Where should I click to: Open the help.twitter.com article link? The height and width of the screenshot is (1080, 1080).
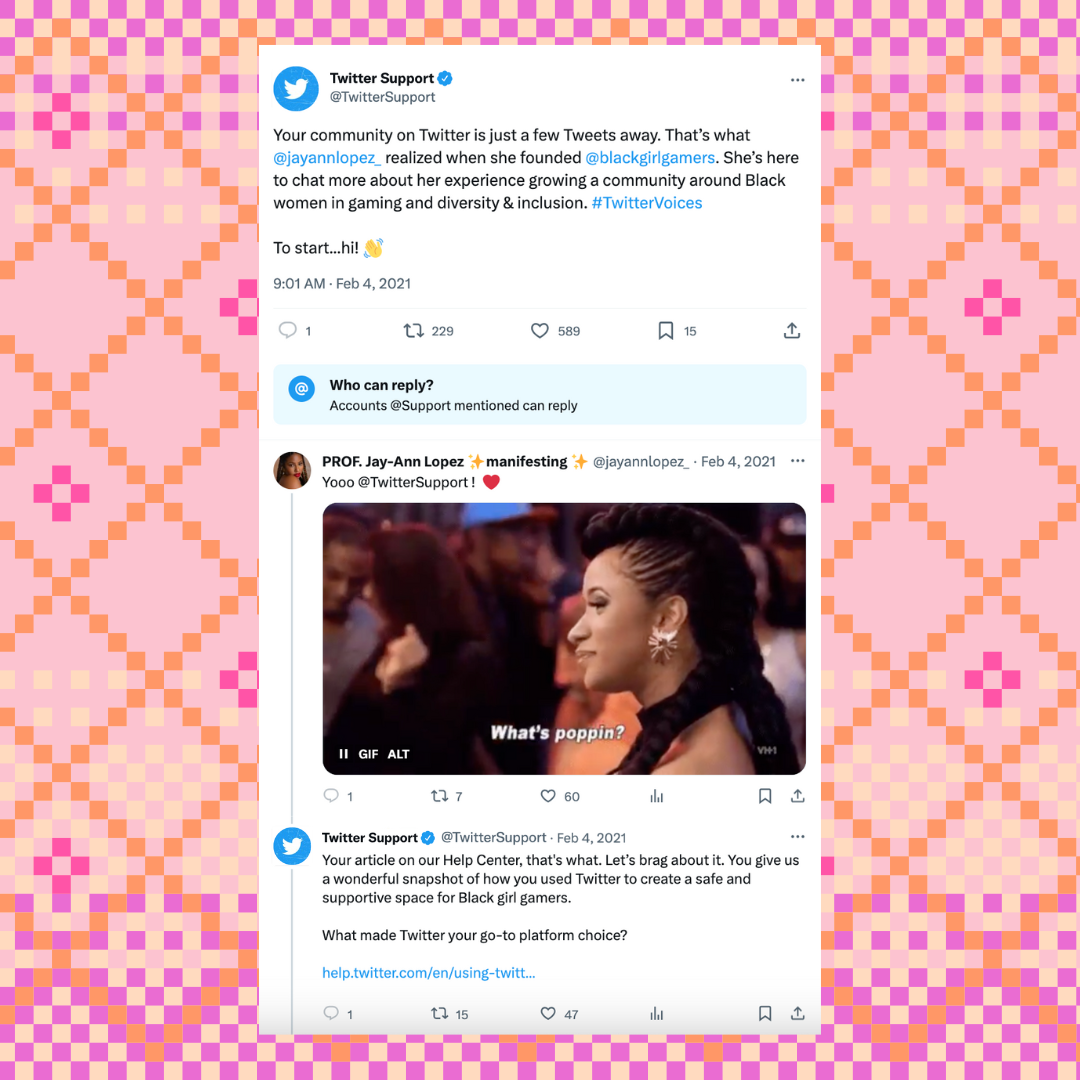[428, 973]
